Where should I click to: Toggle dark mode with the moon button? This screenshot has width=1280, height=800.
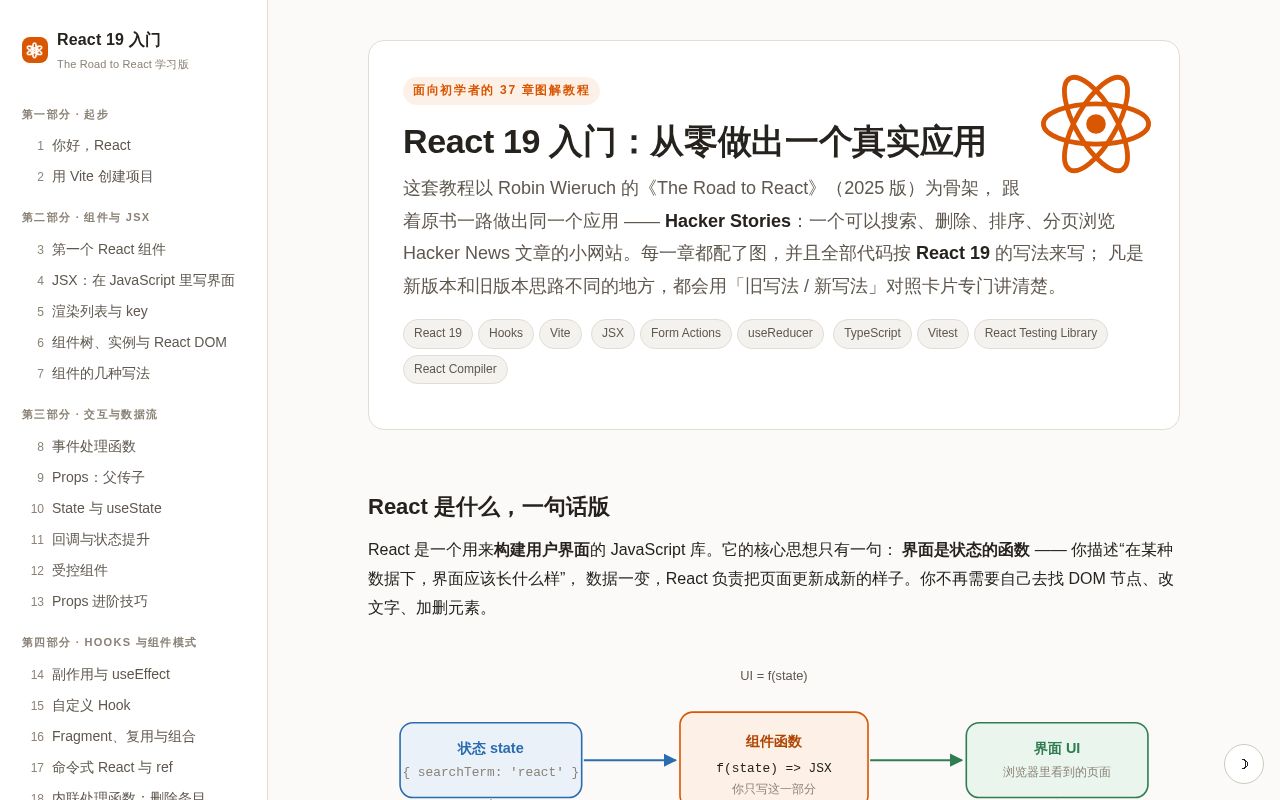click(x=1244, y=764)
